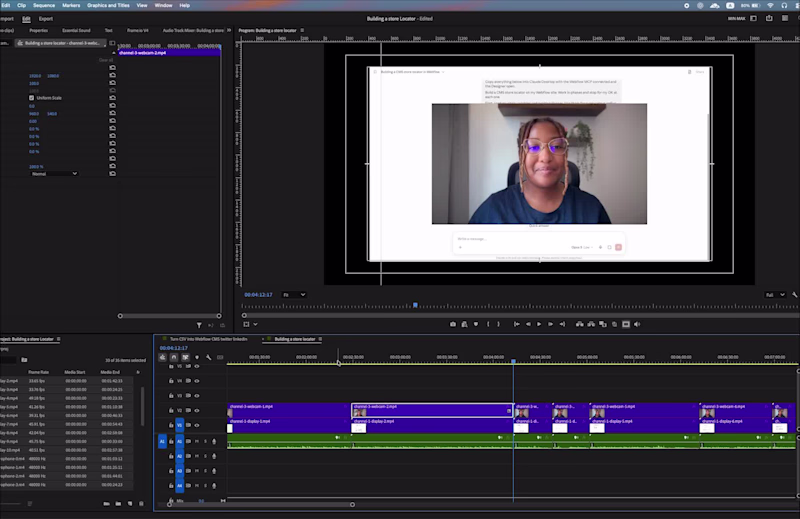Screen dimensions: 800x519
Task: Enable voice-over record on A1 track
Action: [214, 441]
